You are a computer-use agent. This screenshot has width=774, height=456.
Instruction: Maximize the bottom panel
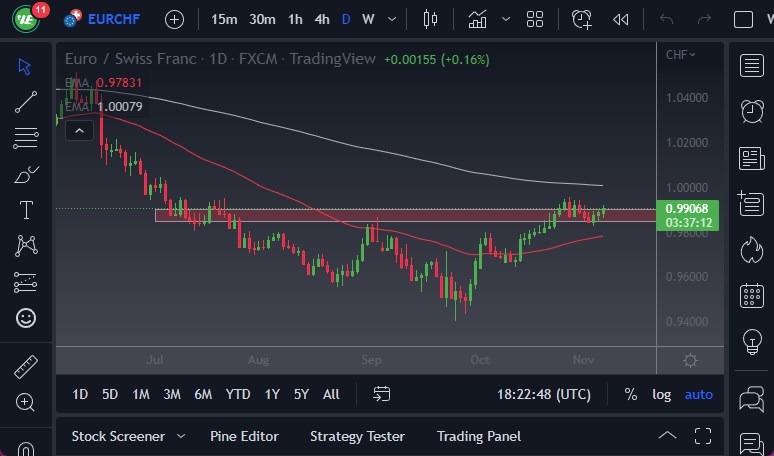(x=703, y=436)
